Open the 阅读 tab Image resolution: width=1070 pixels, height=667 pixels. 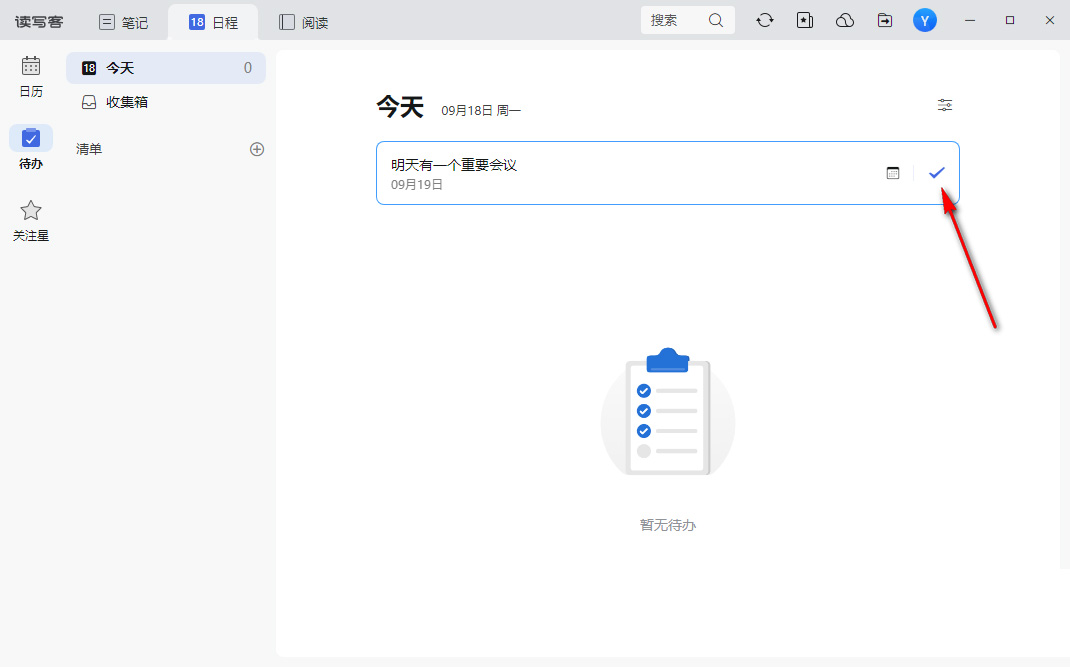click(304, 23)
